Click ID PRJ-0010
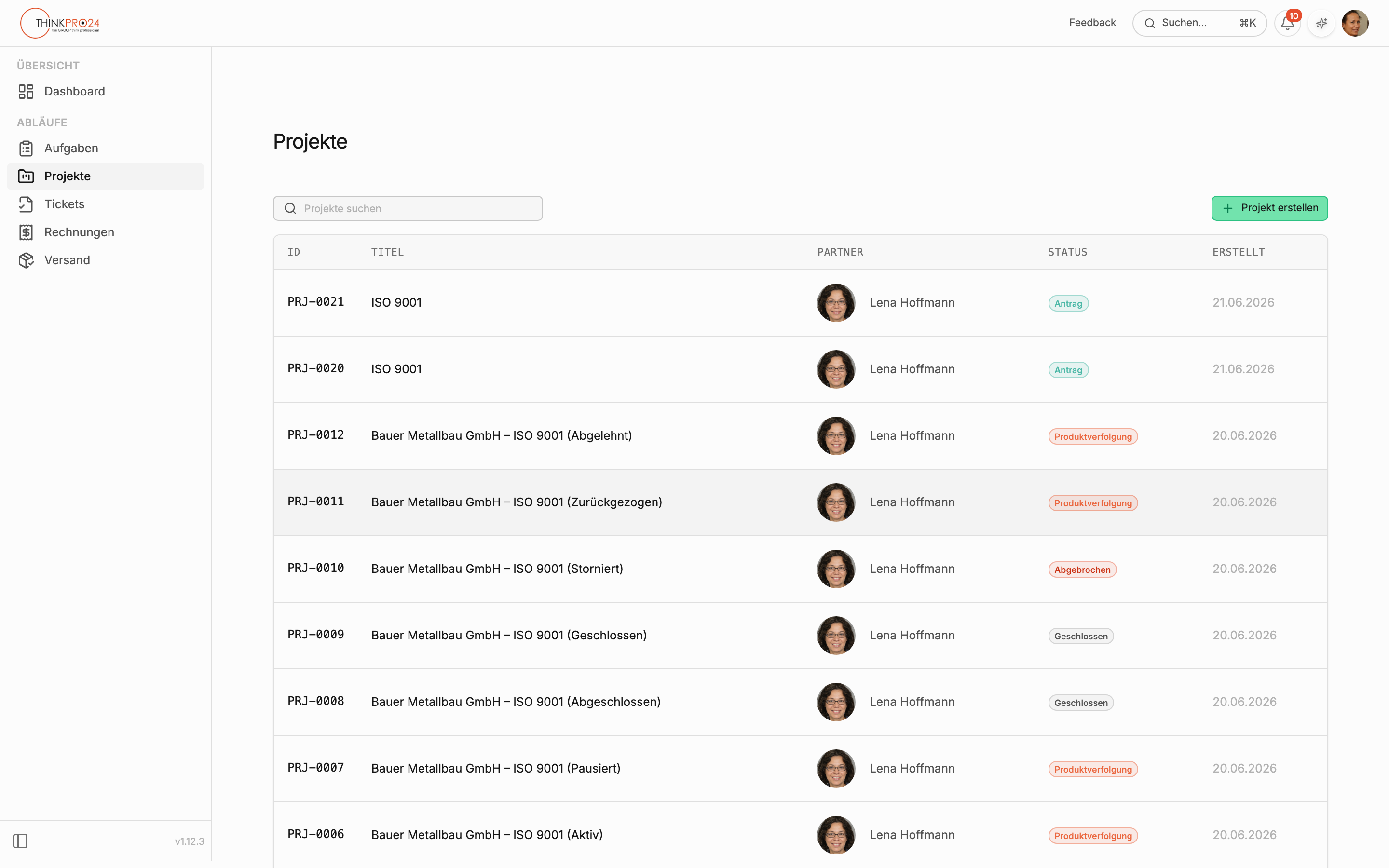 click(316, 569)
